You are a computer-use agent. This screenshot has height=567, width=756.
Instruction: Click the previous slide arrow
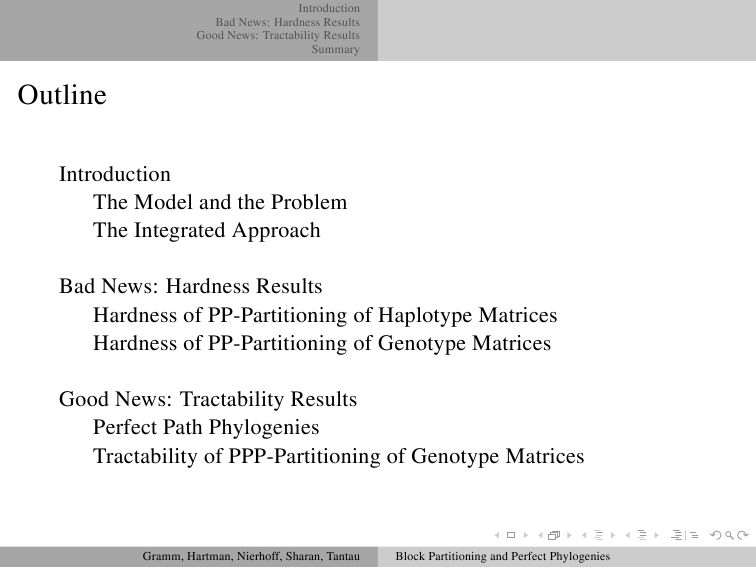tap(497, 535)
